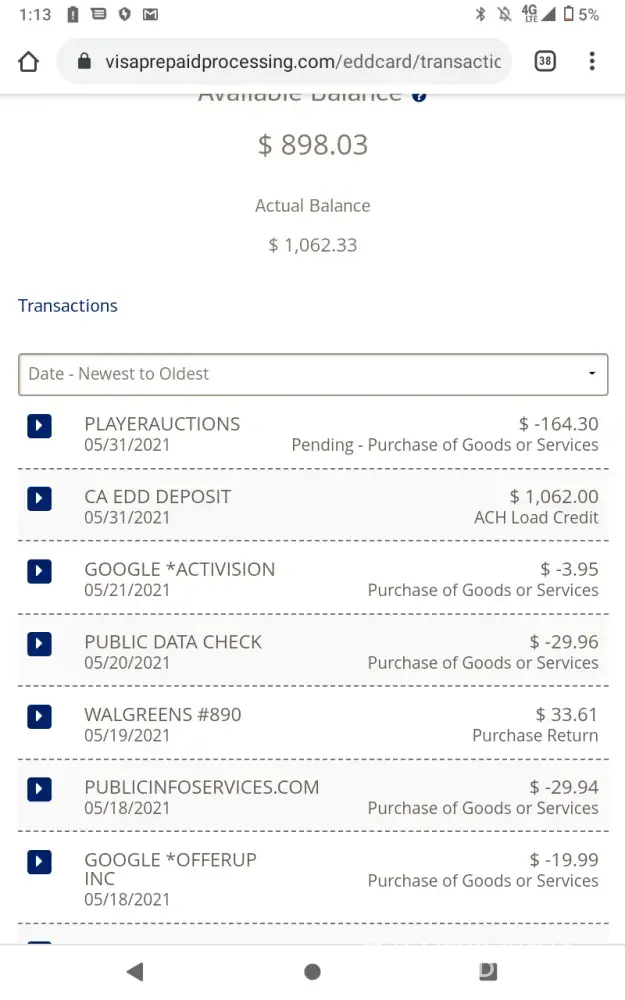Tap the padlock icon in address bar

click(85, 62)
